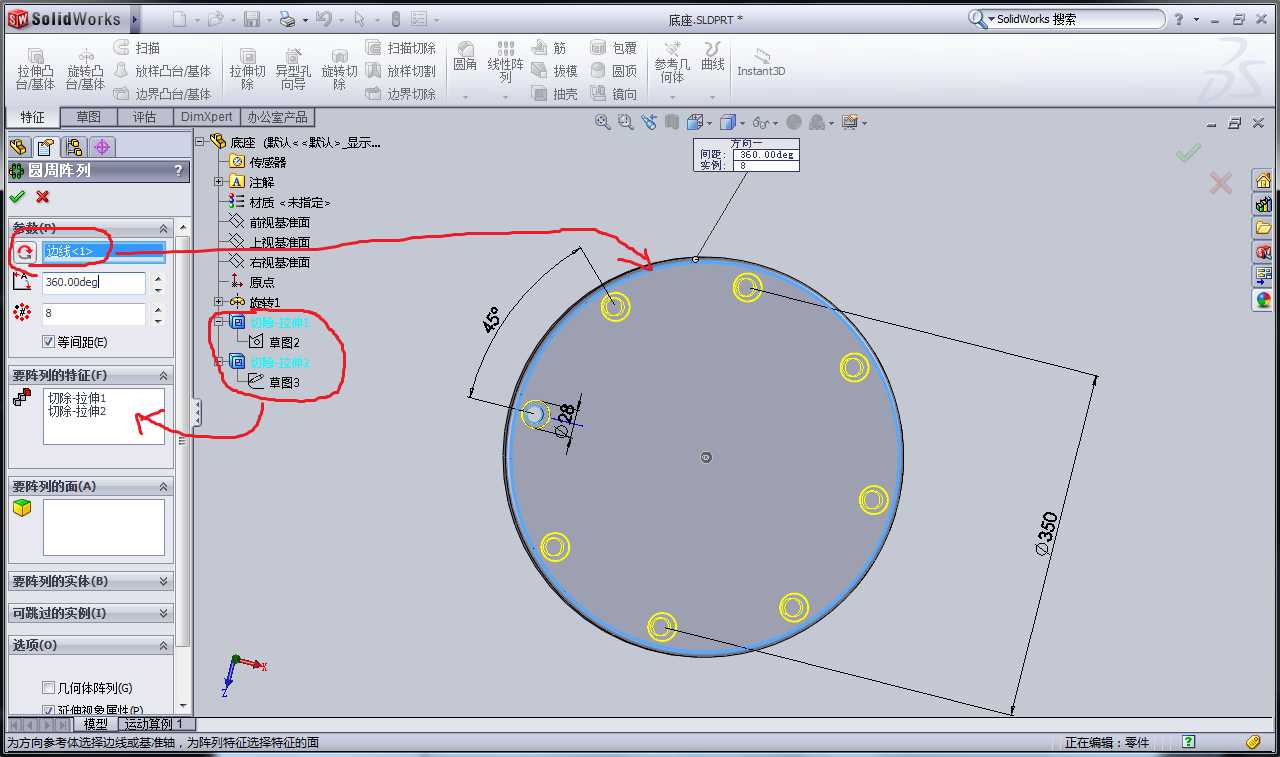Select 草图3 in the feature tree
Screen dimensions: 1280x757
click(284, 382)
